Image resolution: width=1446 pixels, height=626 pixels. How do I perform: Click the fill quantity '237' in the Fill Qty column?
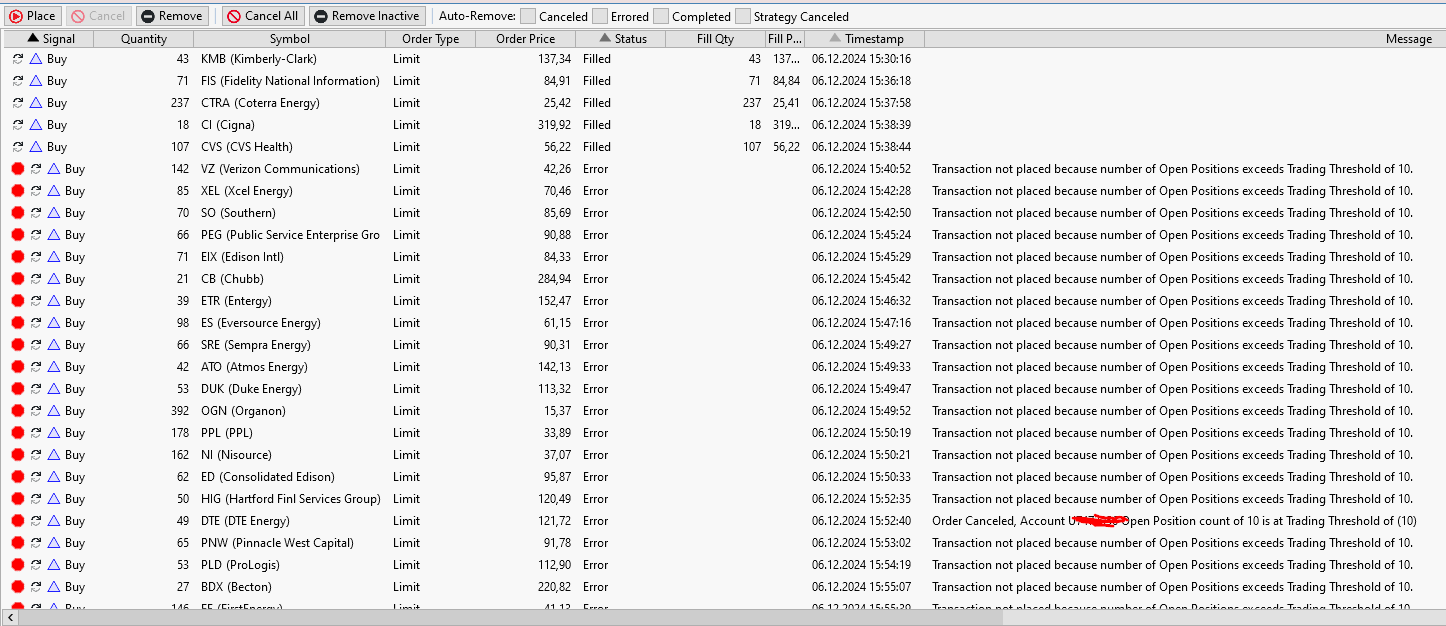[x=752, y=103]
